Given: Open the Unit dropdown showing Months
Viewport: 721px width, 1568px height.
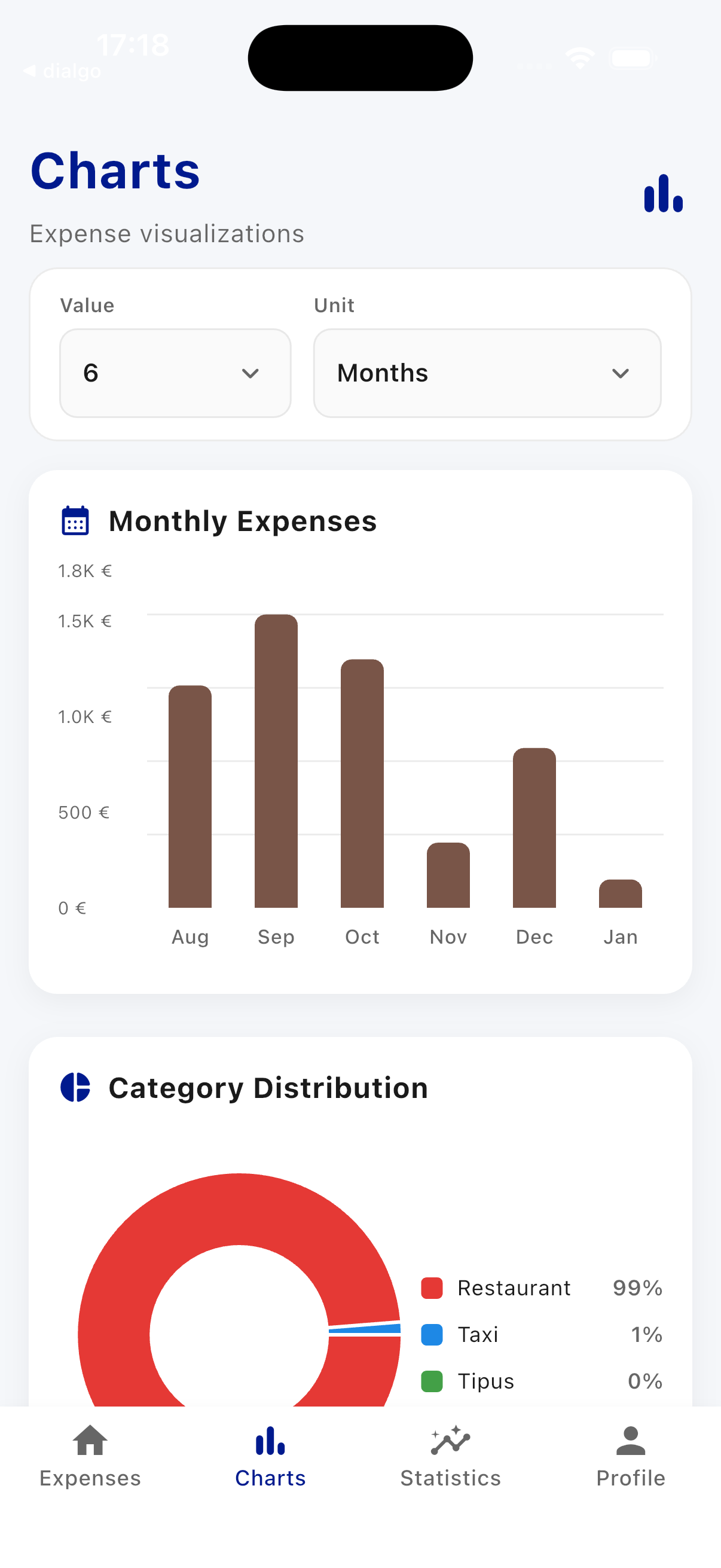Looking at the screenshot, I should point(487,373).
